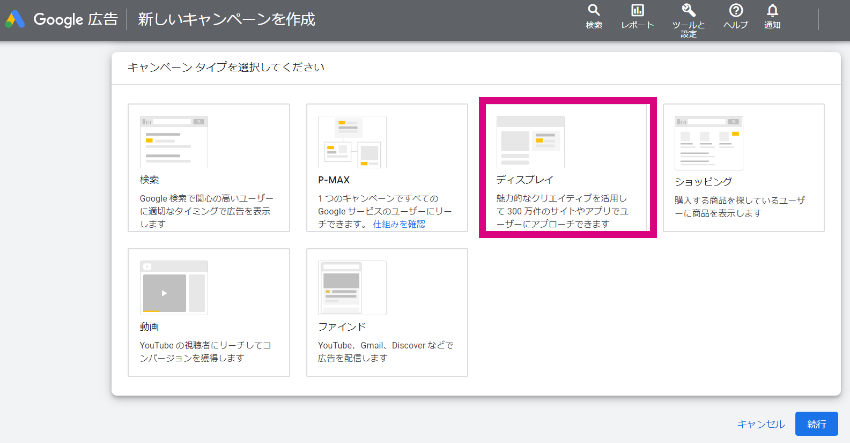The height and width of the screenshot is (443, 850).
Task: Select the ファインド campaign type card
Action: click(x=387, y=312)
